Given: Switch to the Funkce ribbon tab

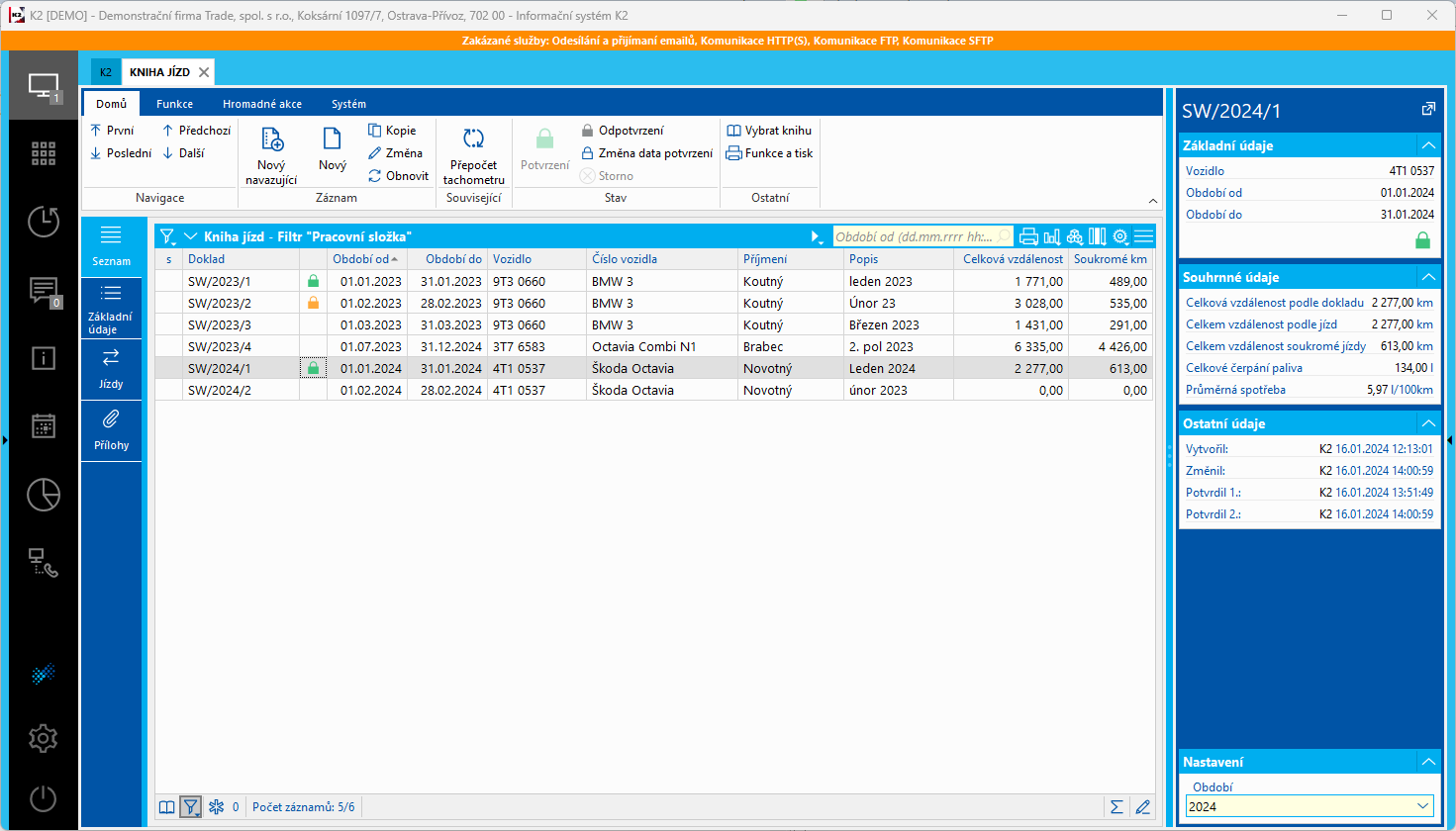Looking at the screenshot, I should coord(174,104).
